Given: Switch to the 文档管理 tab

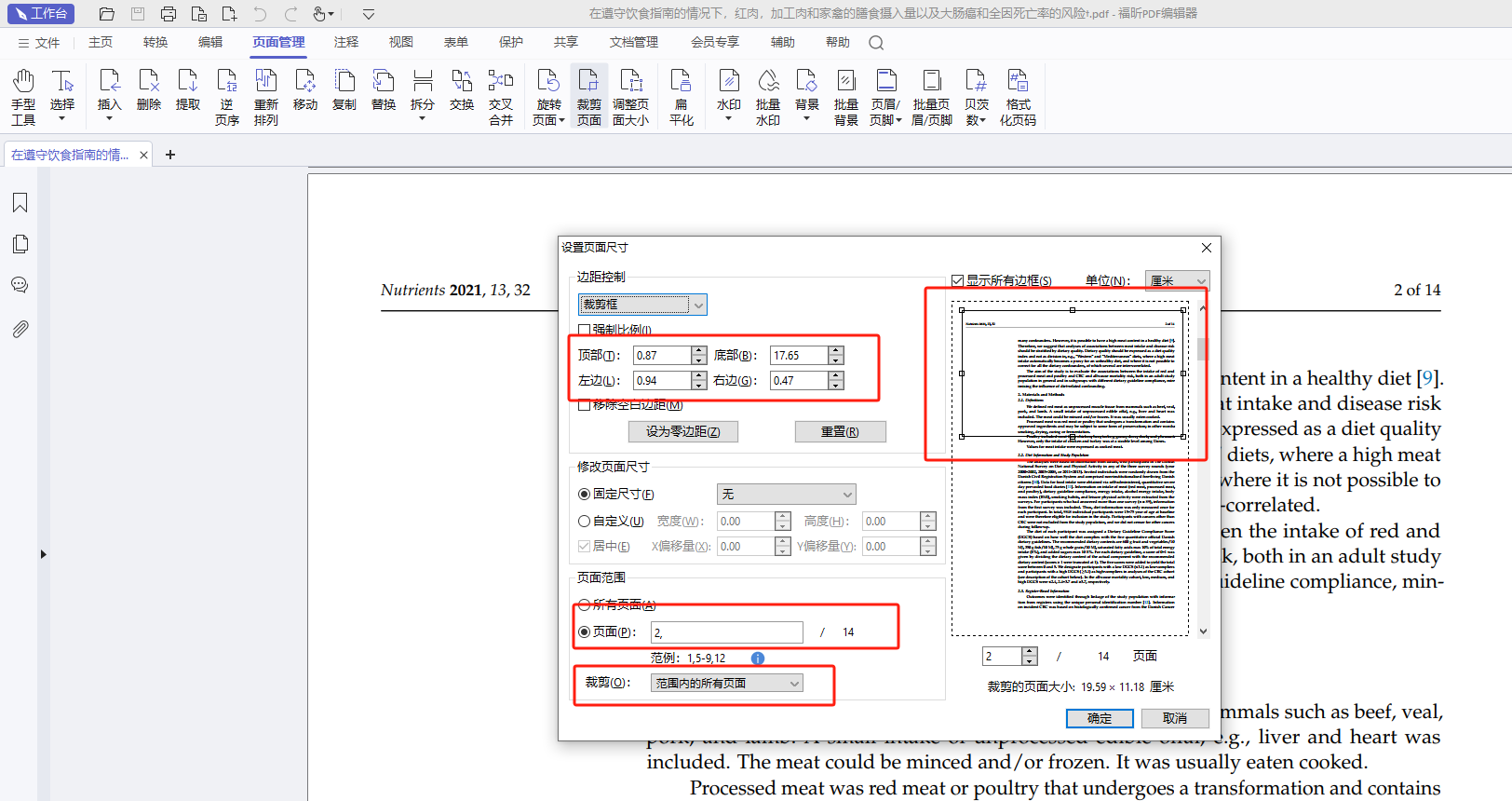Looking at the screenshot, I should coord(634,43).
